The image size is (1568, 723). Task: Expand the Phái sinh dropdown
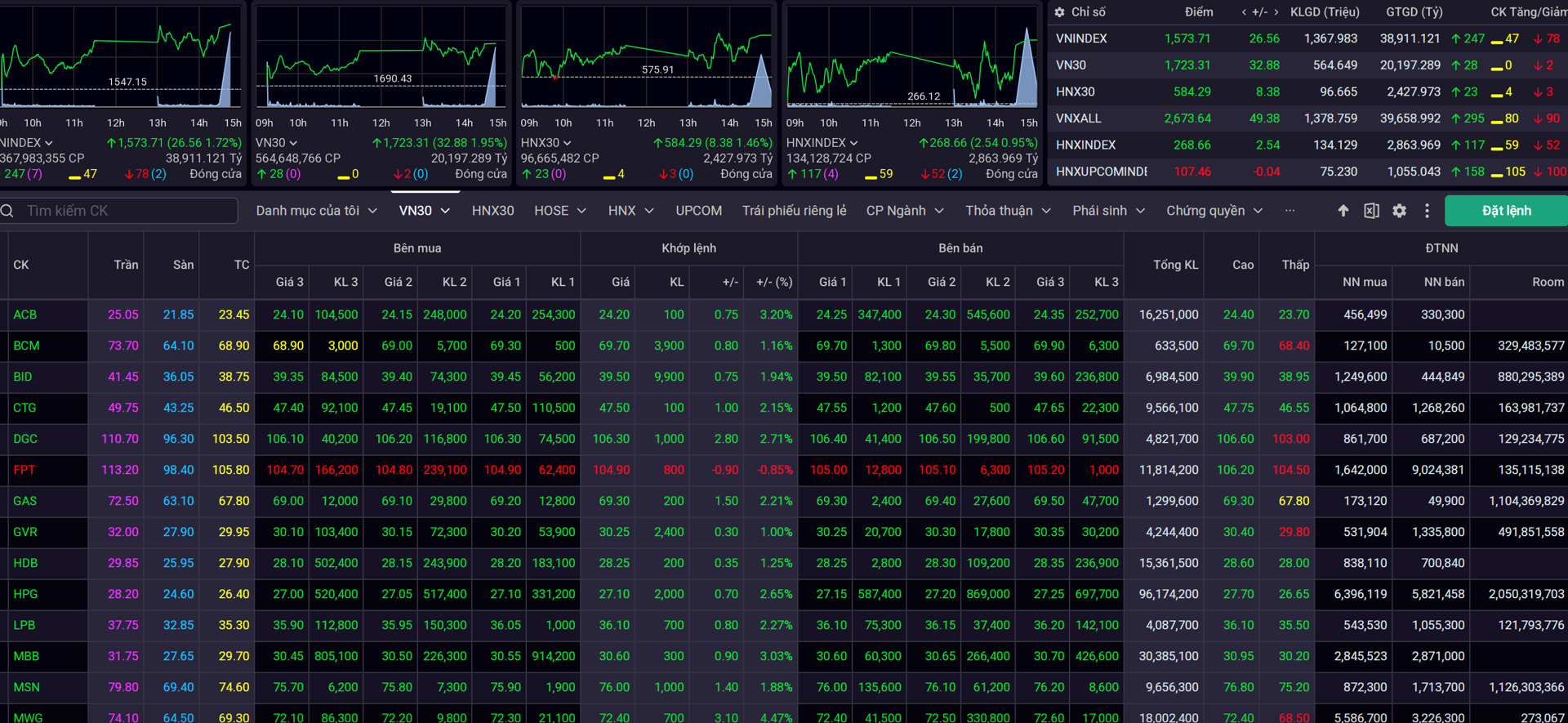(x=1108, y=211)
